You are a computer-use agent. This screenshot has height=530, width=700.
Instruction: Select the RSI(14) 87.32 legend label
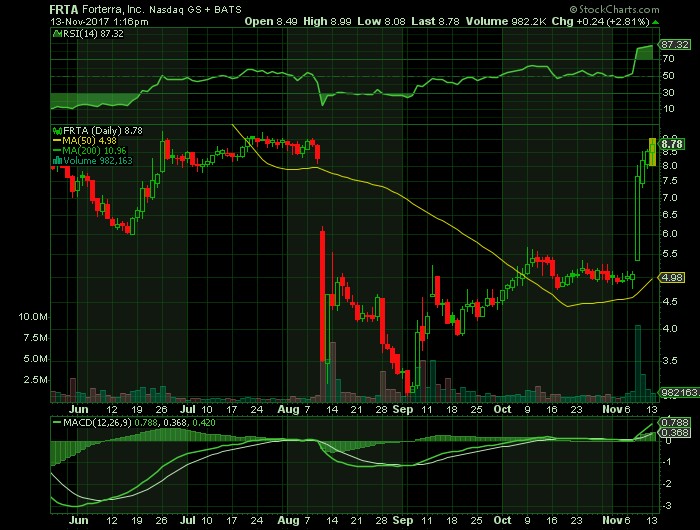93,33
